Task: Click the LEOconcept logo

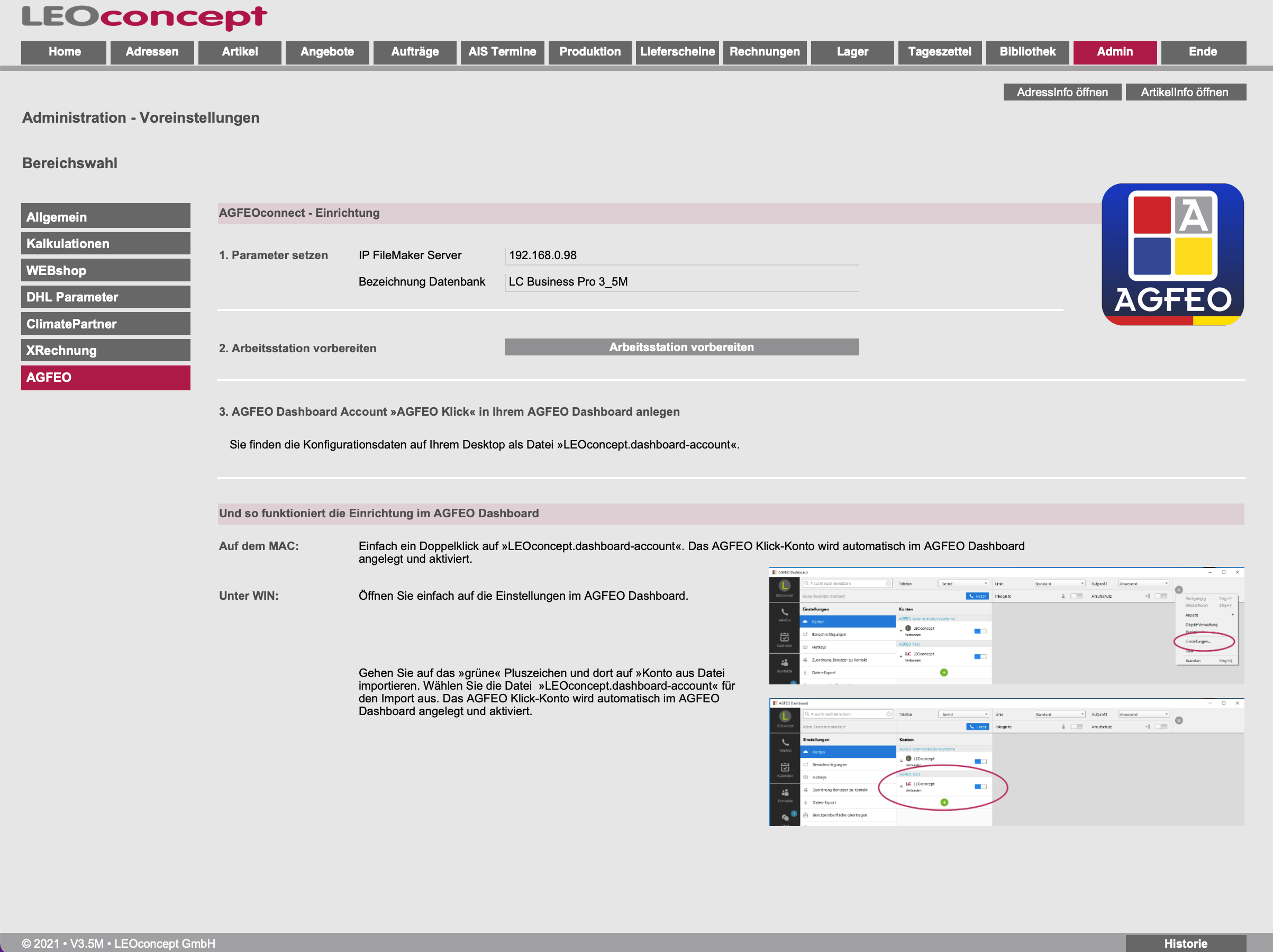Action: pyautogui.click(x=144, y=17)
